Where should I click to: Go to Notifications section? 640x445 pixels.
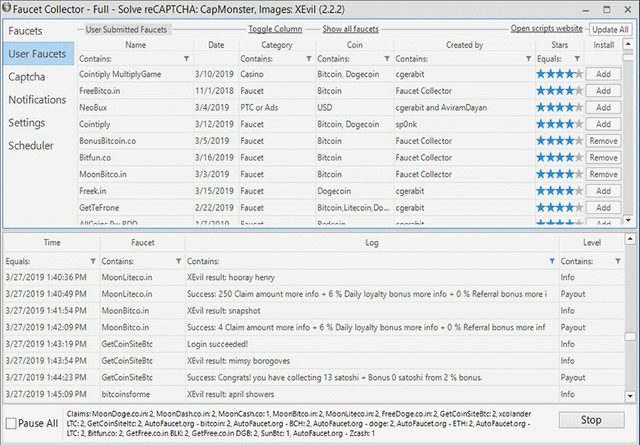click(x=37, y=100)
